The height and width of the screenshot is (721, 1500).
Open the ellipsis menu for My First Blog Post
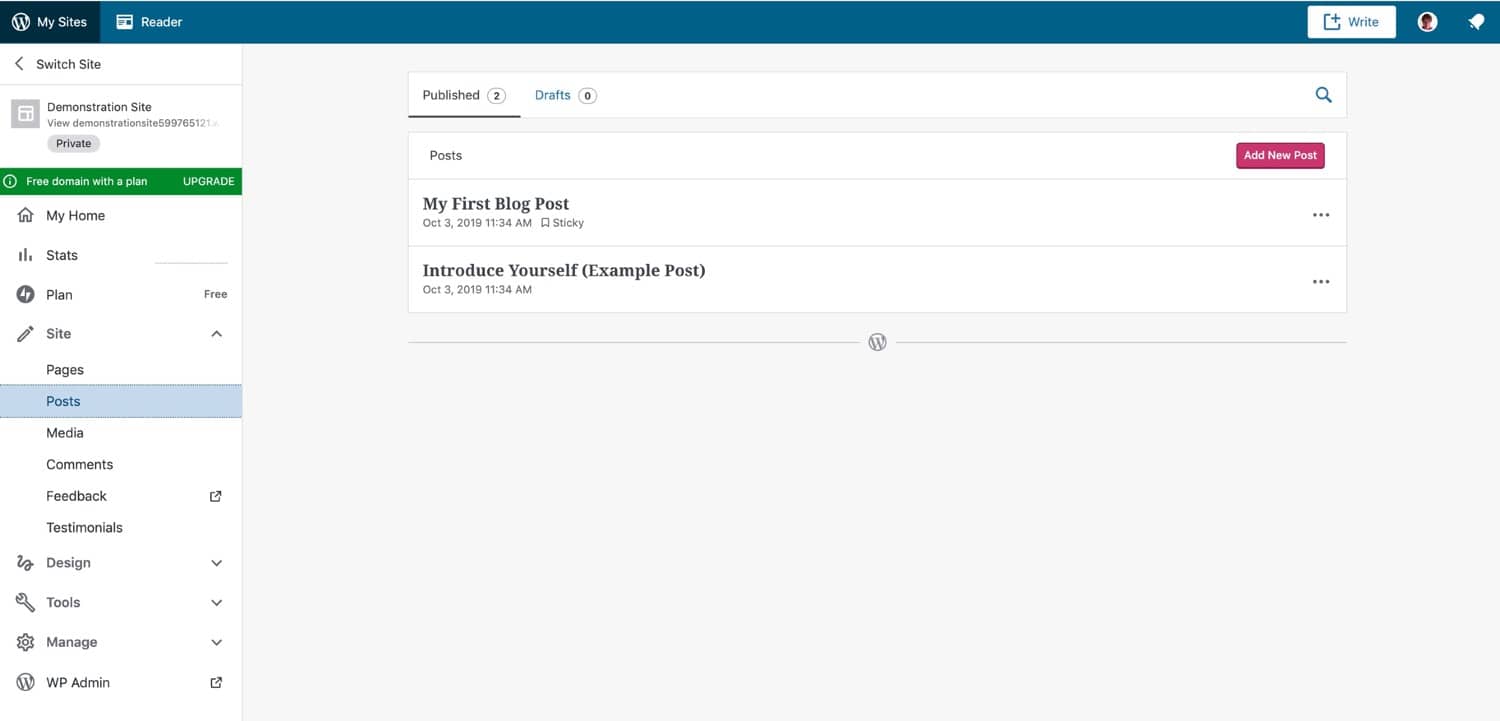[x=1321, y=213]
